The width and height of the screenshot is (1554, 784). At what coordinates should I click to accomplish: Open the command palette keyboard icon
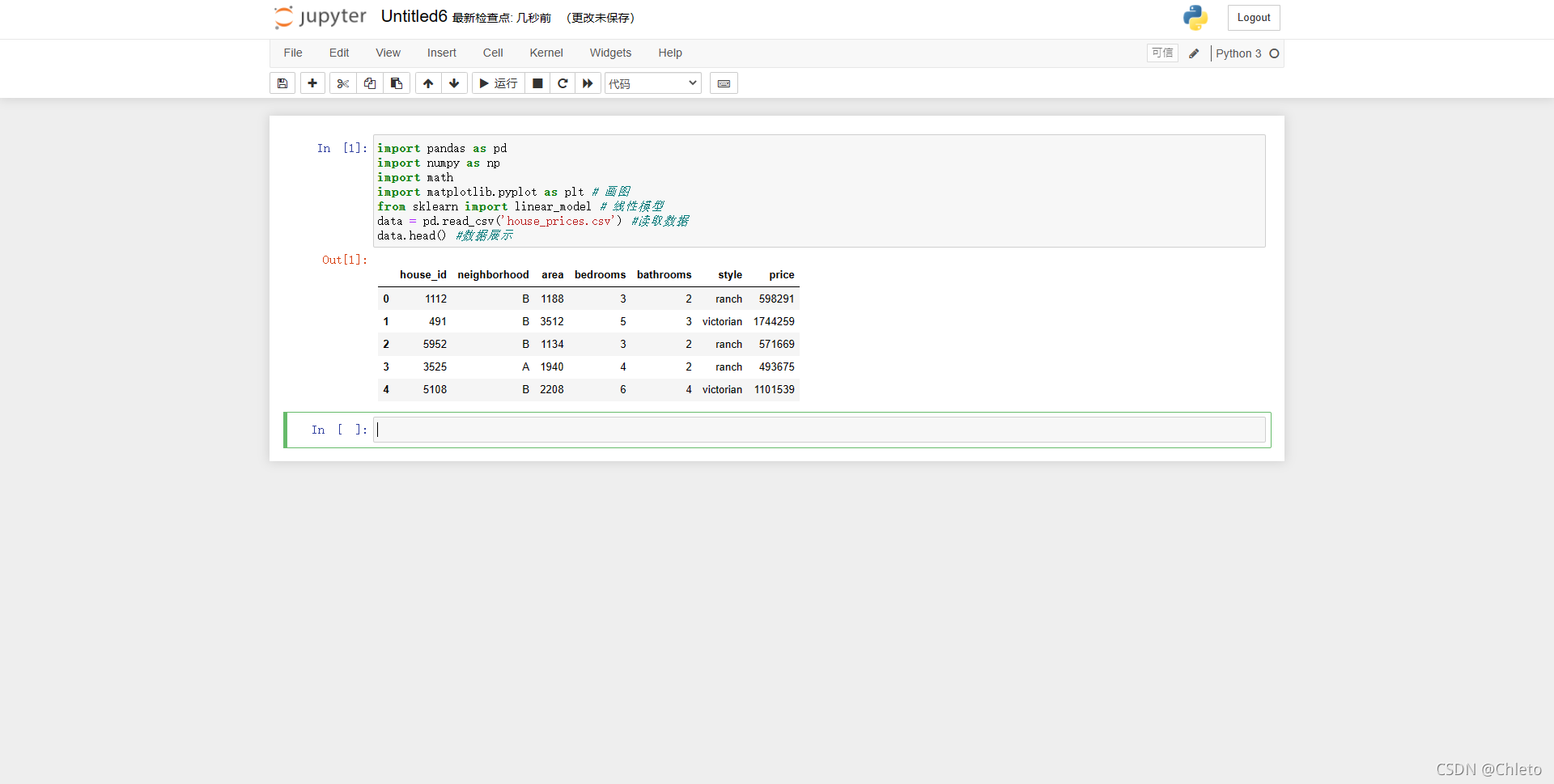click(724, 83)
